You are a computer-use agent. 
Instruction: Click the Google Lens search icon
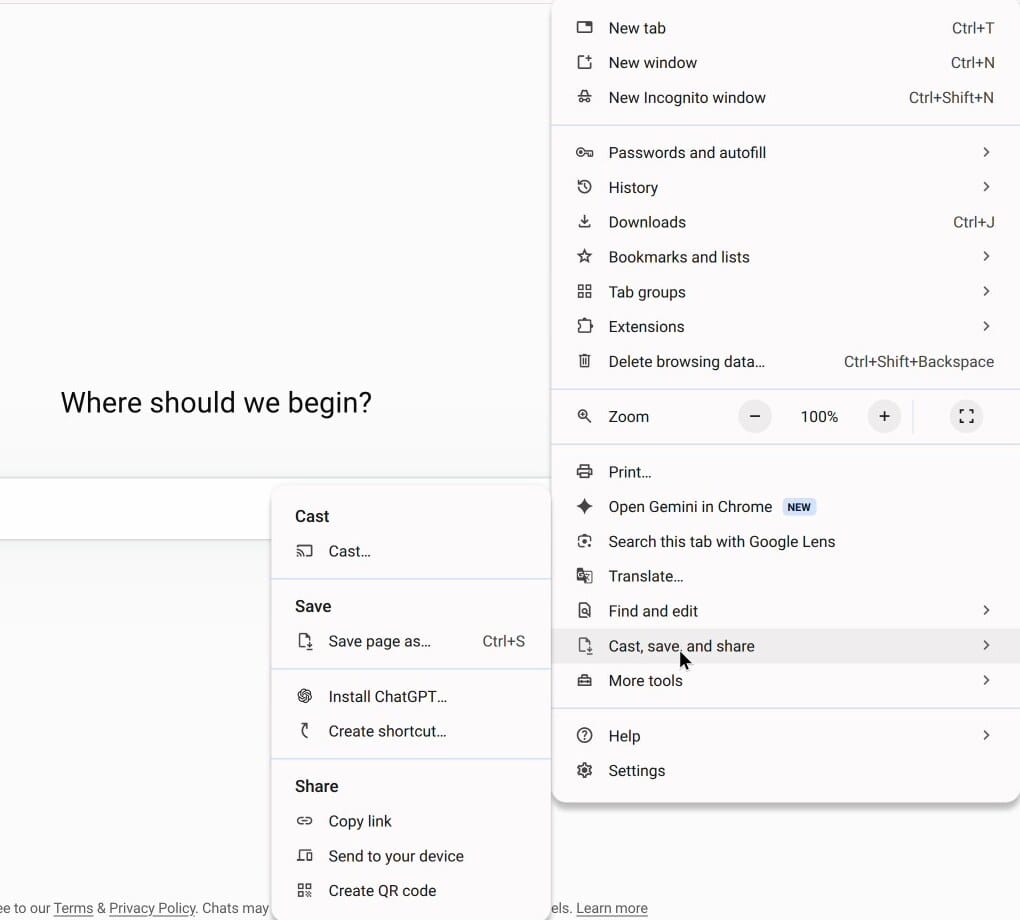584,541
